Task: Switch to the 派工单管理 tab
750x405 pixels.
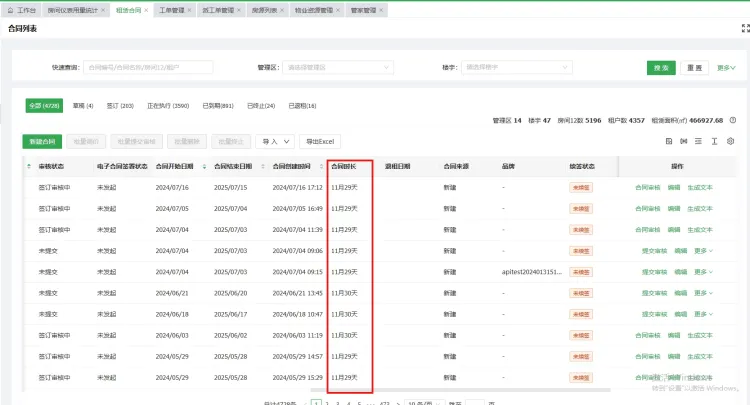Action: (x=218, y=10)
